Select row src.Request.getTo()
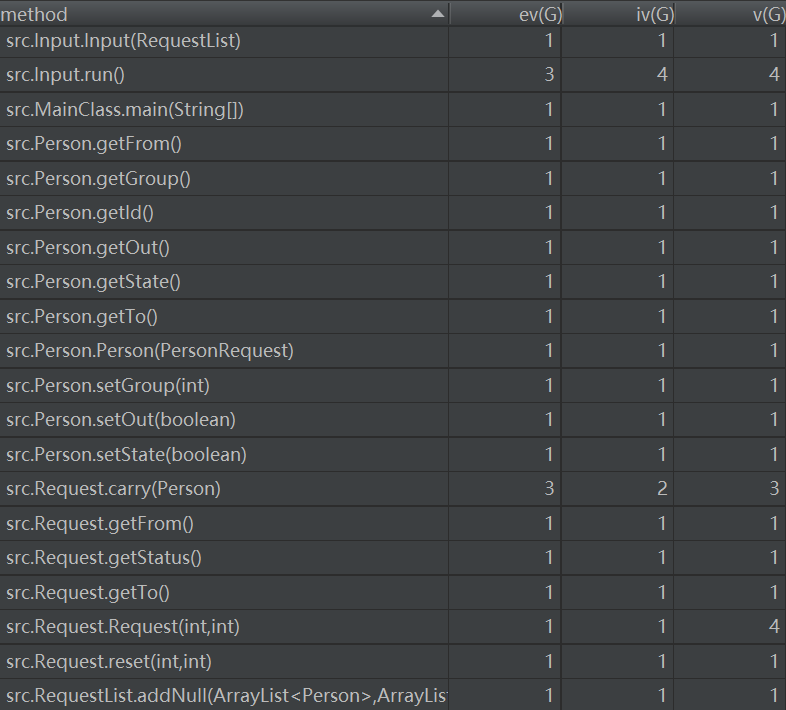Image resolution: width=786 pixels, height=710 pixels. point(393,593)
